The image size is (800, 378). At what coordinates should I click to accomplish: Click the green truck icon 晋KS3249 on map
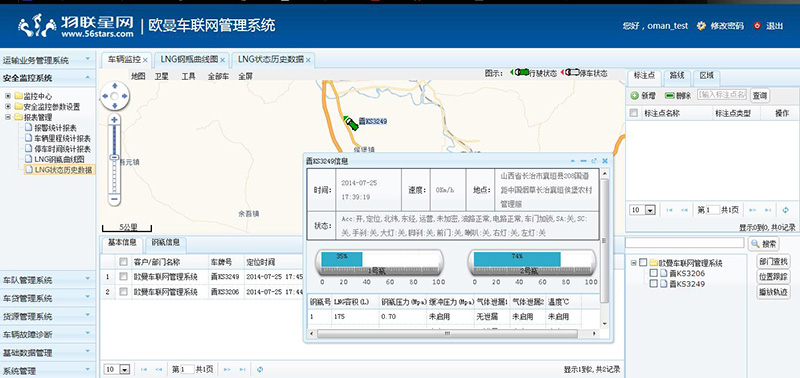tap(351, 123)
